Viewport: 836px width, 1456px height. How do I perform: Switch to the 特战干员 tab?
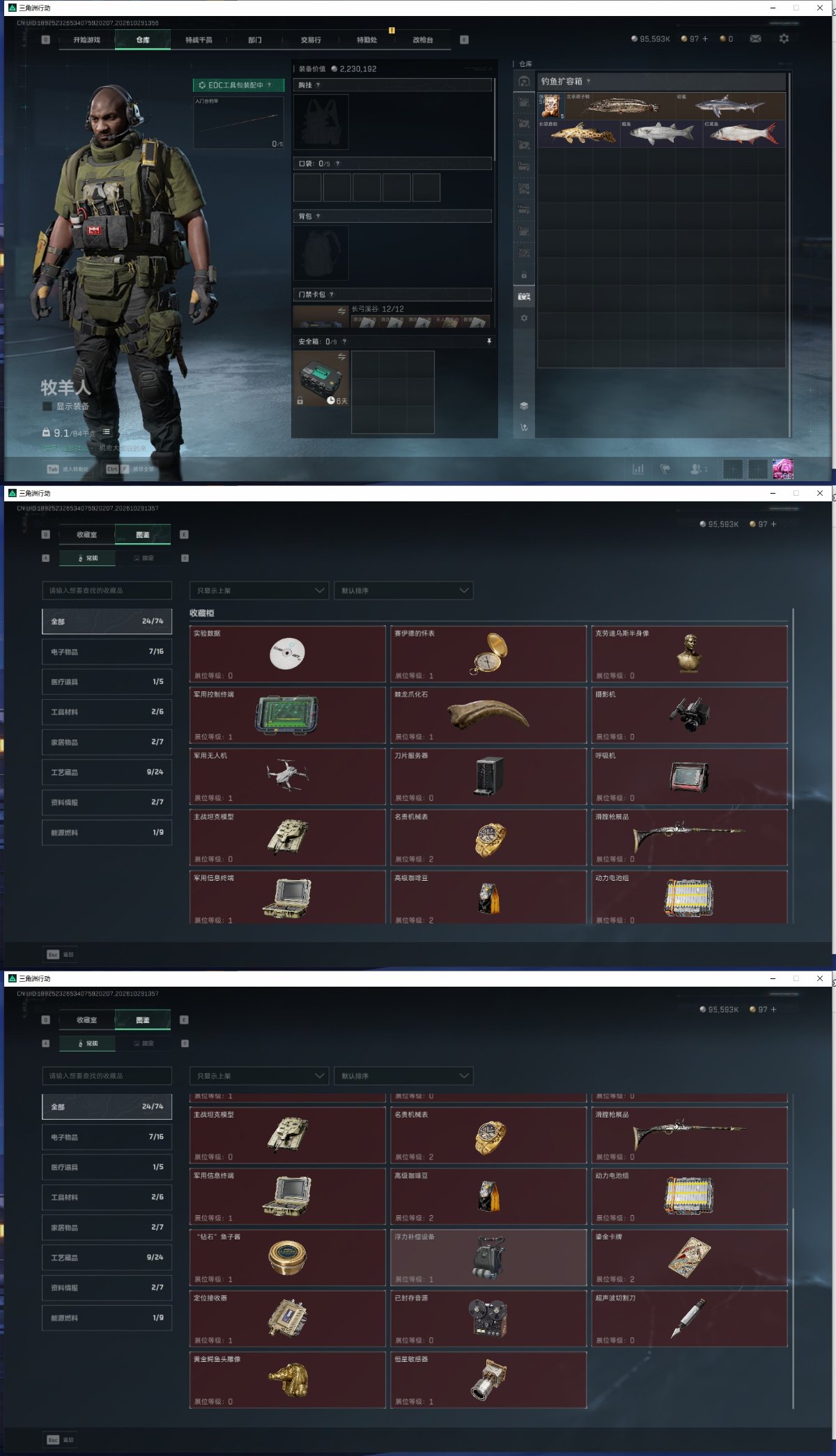point(199,40)
